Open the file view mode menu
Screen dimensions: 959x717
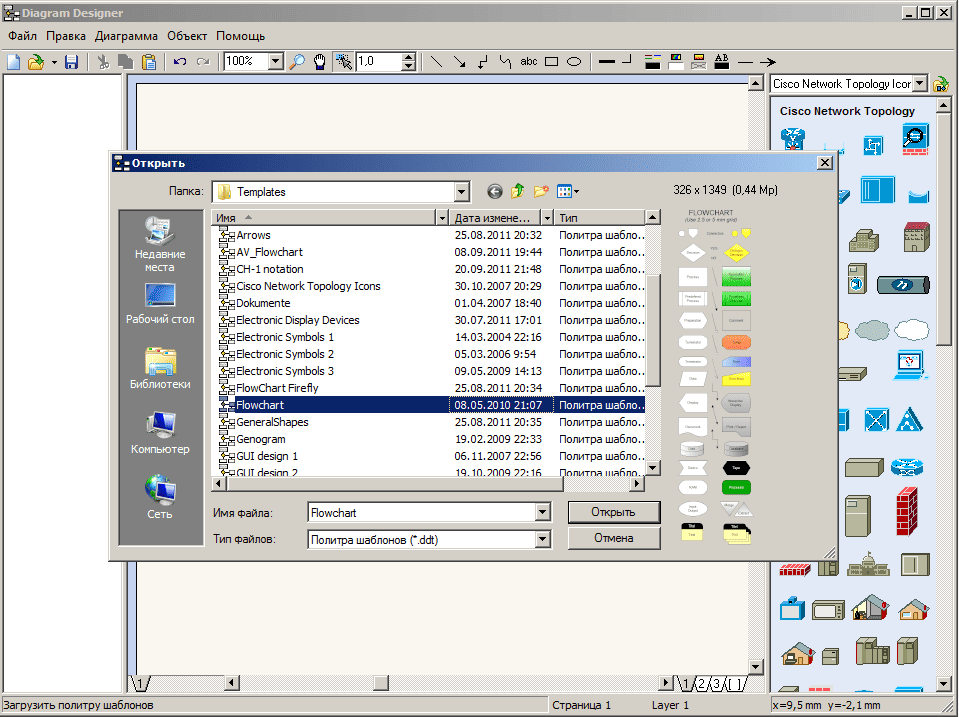(x=567, y=192)
